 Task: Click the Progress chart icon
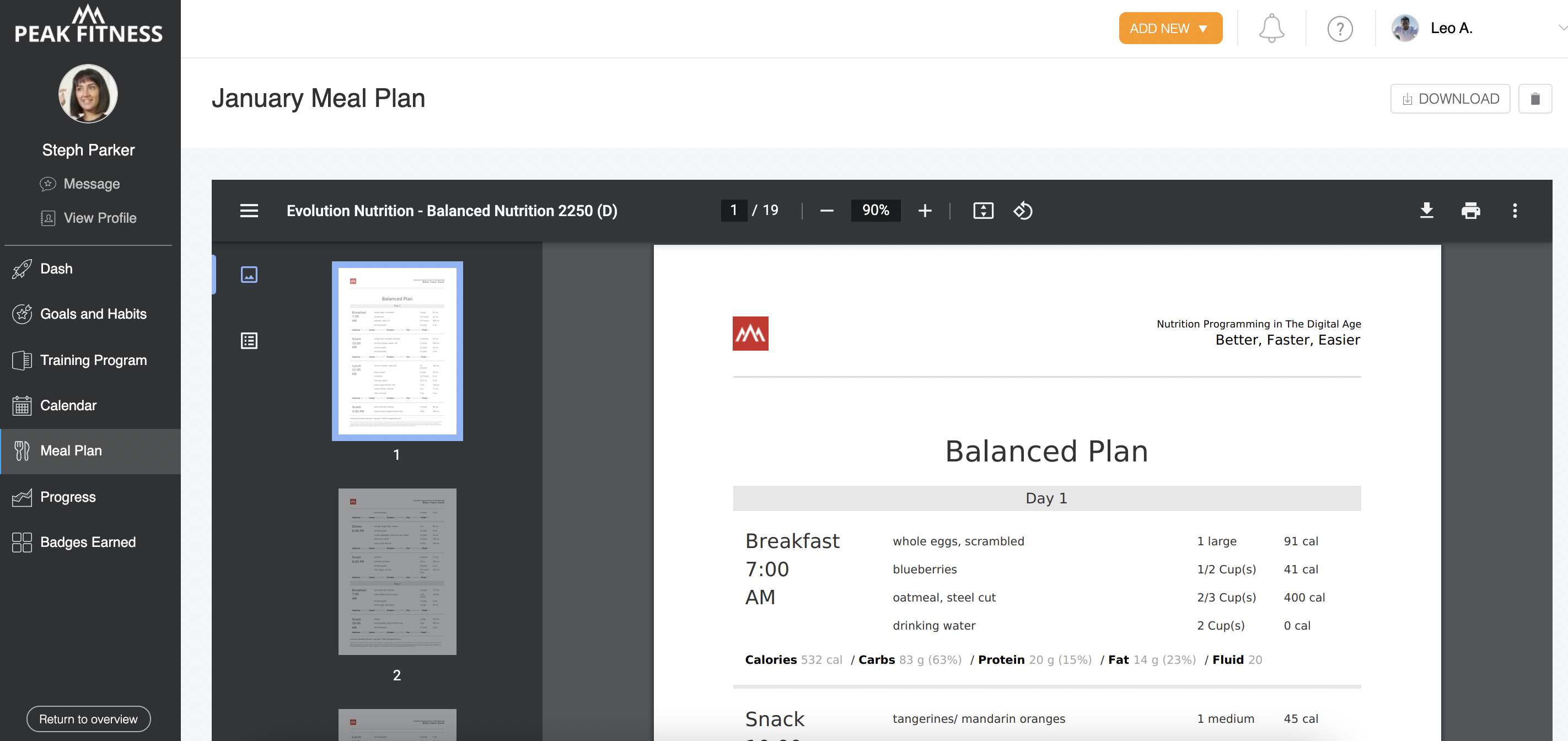pos(22,497)
